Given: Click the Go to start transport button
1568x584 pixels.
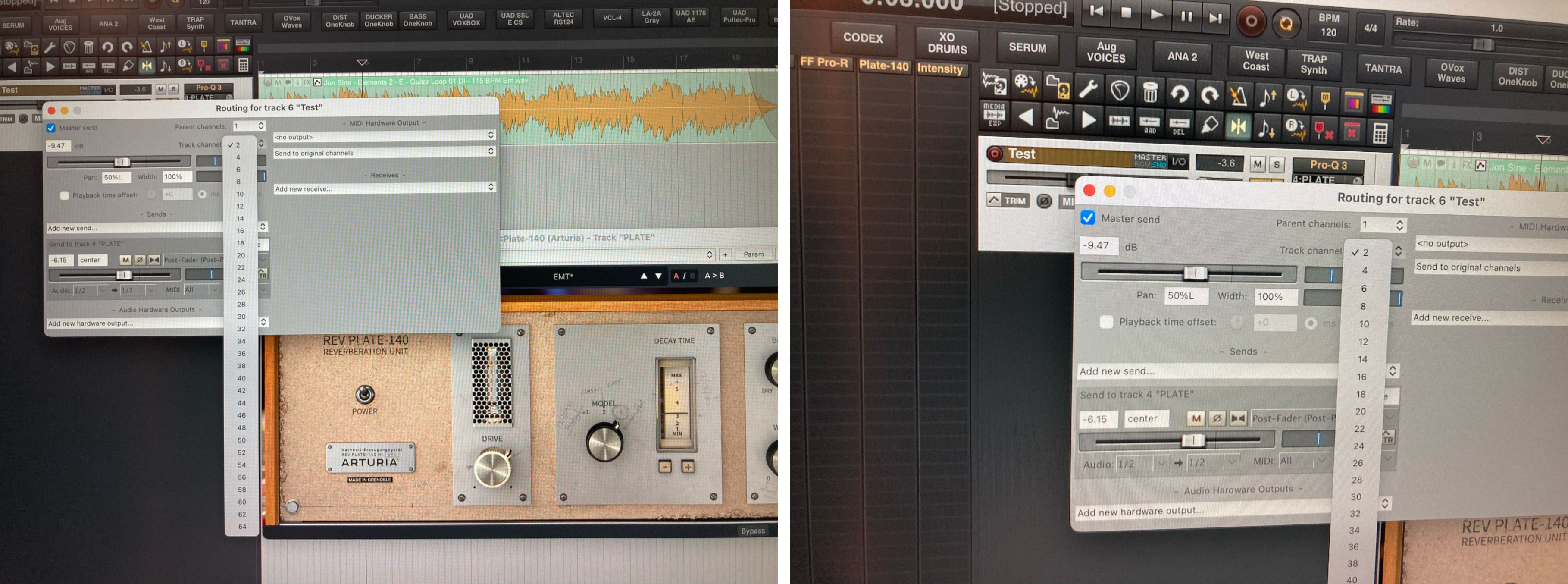Looking at the screenshot, I should 1096,11.
